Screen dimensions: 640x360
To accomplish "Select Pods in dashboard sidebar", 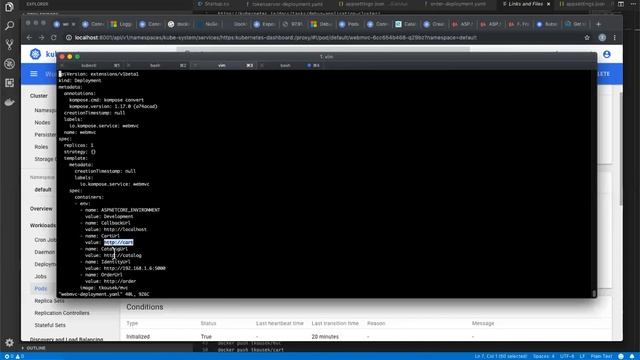I will click(41, 289).
